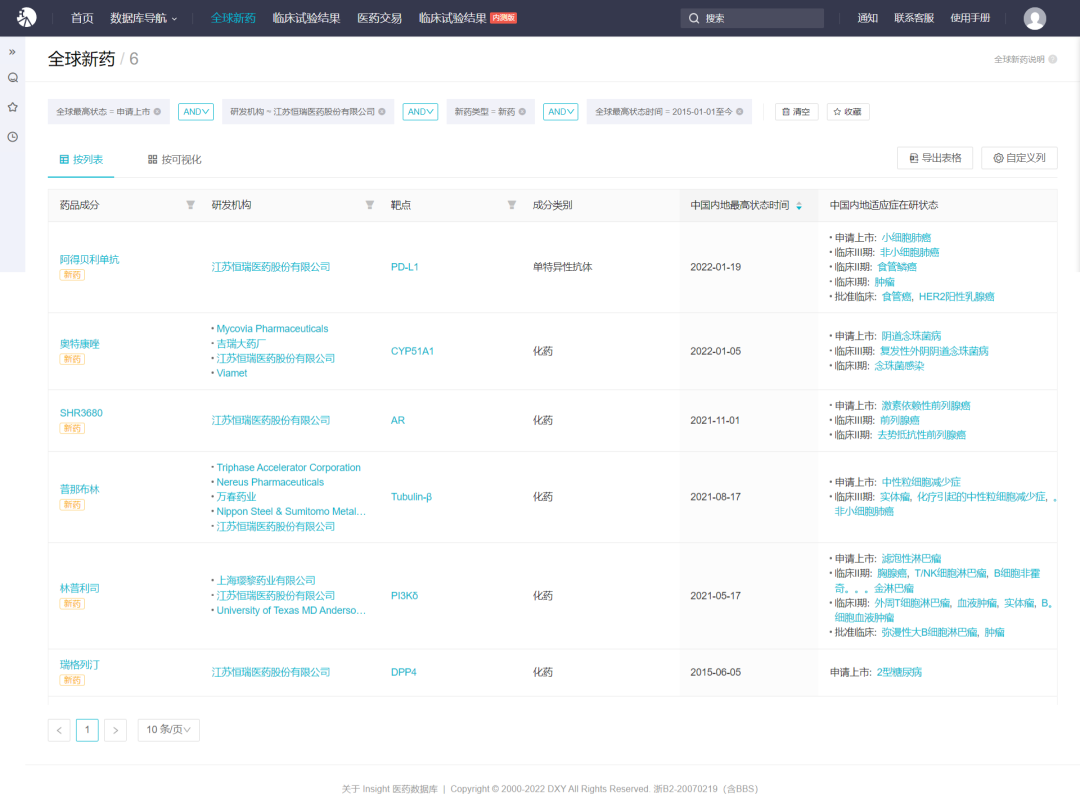Click the help icon beside 全球新药说明
The height and width of the screenshot is (804, 1080).
point(1052,59)
